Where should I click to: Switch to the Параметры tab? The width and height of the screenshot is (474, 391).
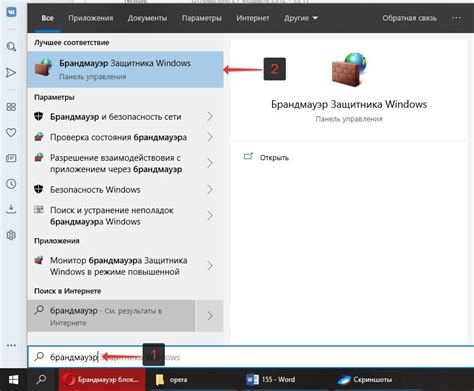pyautogui.click(x=202, y=18)
